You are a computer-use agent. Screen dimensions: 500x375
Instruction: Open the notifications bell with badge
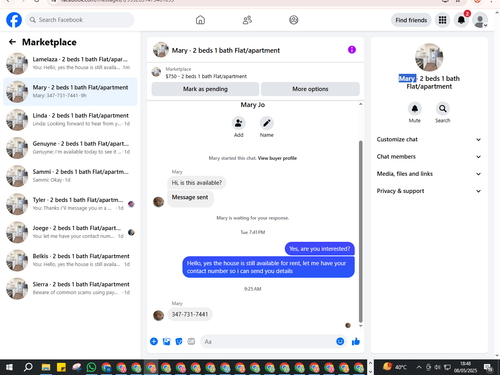[461, 20]
